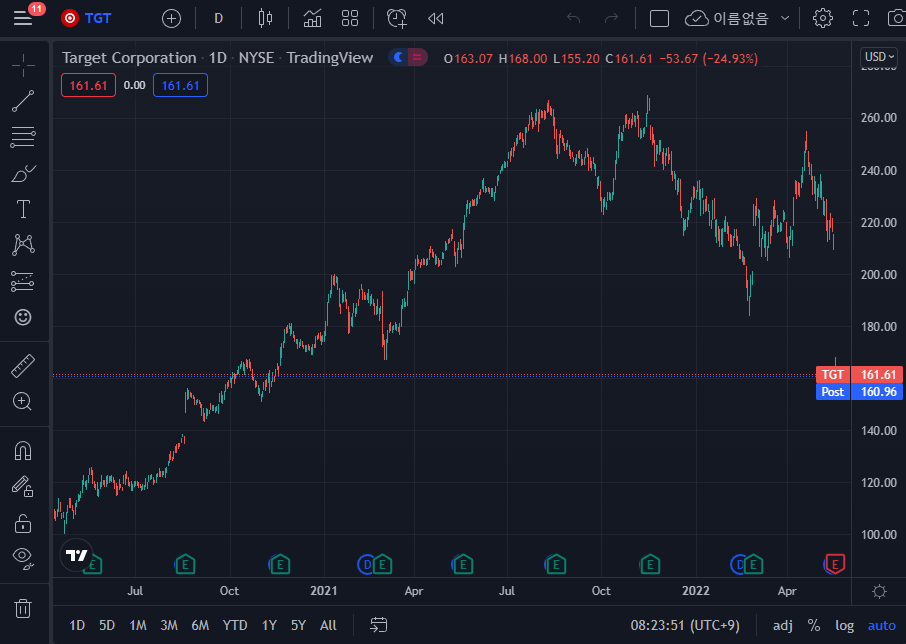
Task: Toggle adj dividend adjustment
Action: [783, 626]
